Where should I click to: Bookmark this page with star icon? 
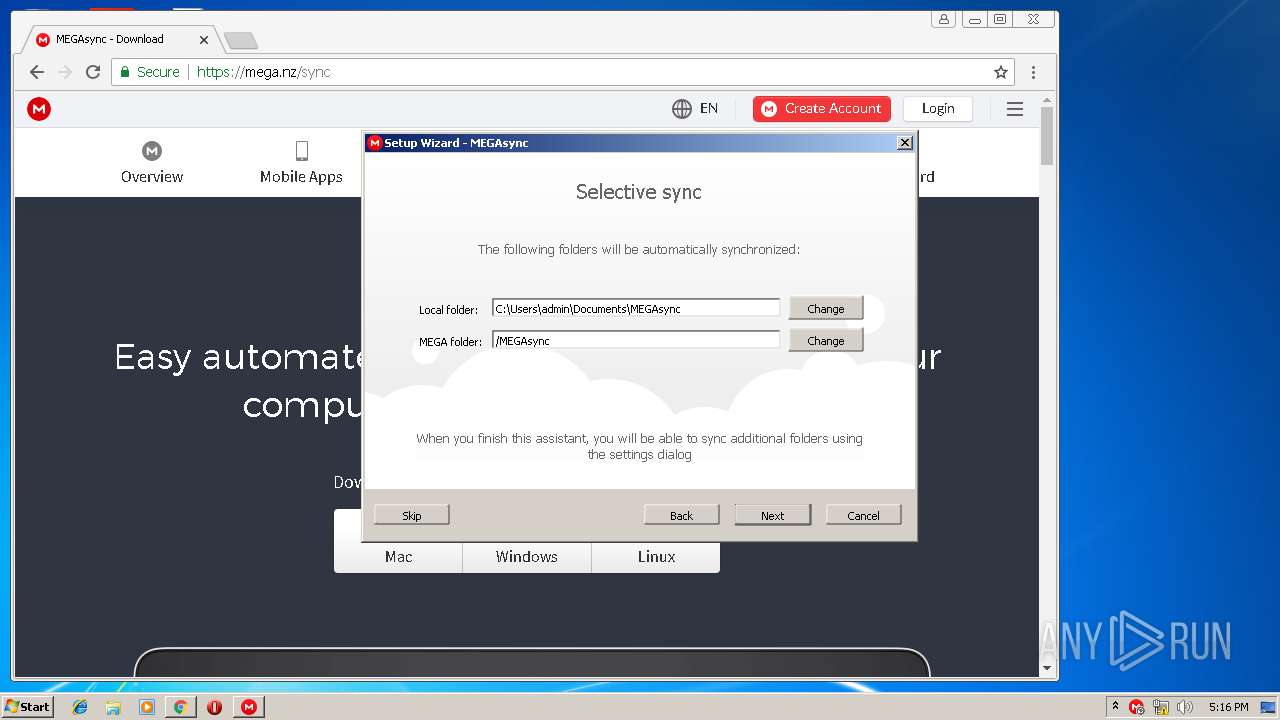tap(1000, 72)
